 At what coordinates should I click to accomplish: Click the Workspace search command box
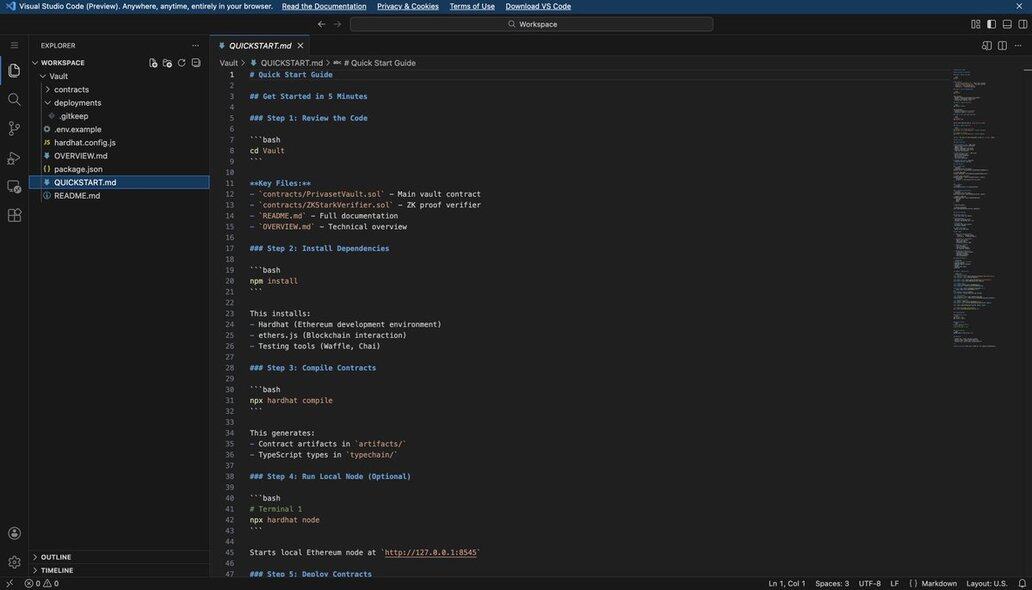(x=531, y=24)
